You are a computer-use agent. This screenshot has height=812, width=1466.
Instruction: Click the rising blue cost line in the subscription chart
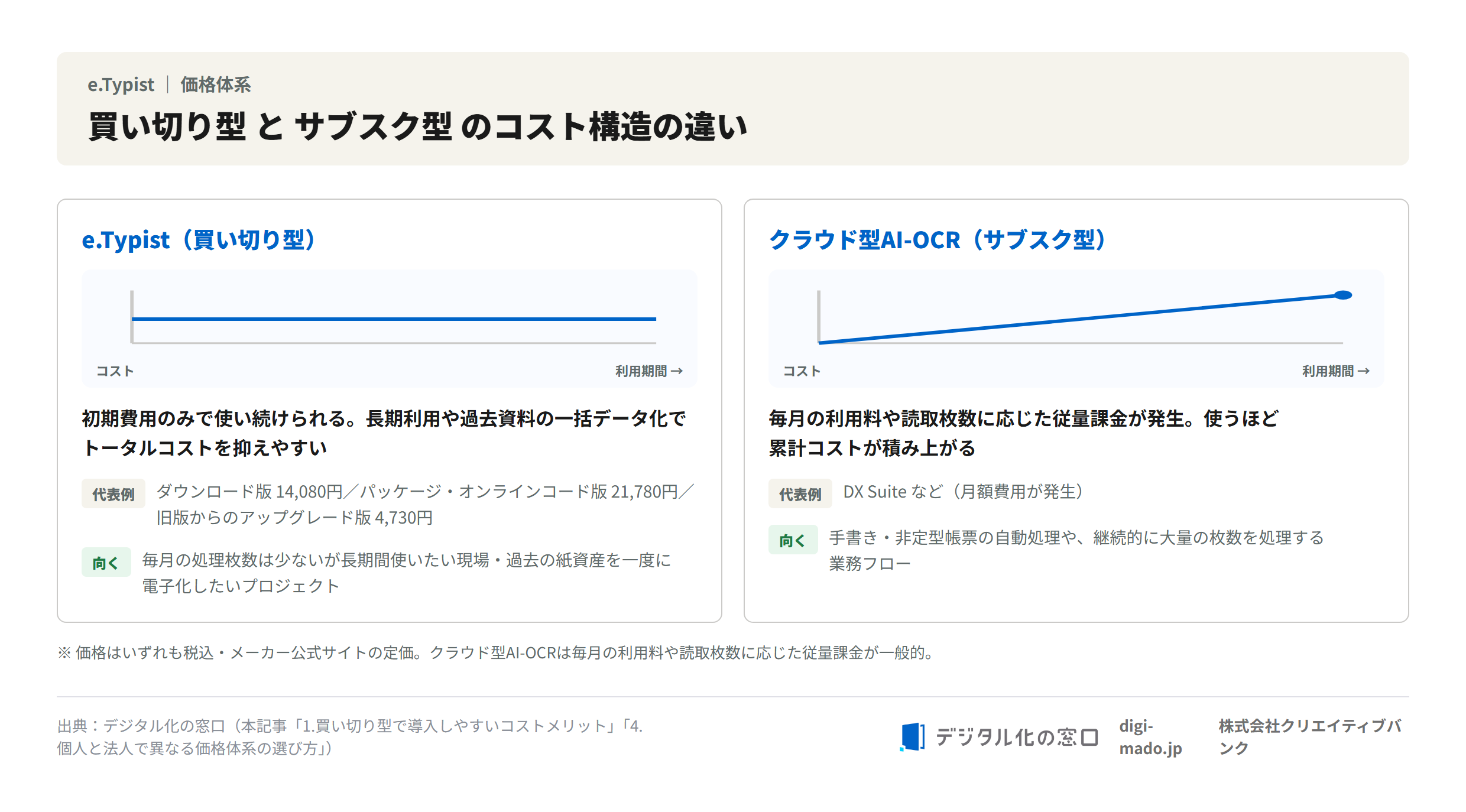click(x=1081, y=319)
